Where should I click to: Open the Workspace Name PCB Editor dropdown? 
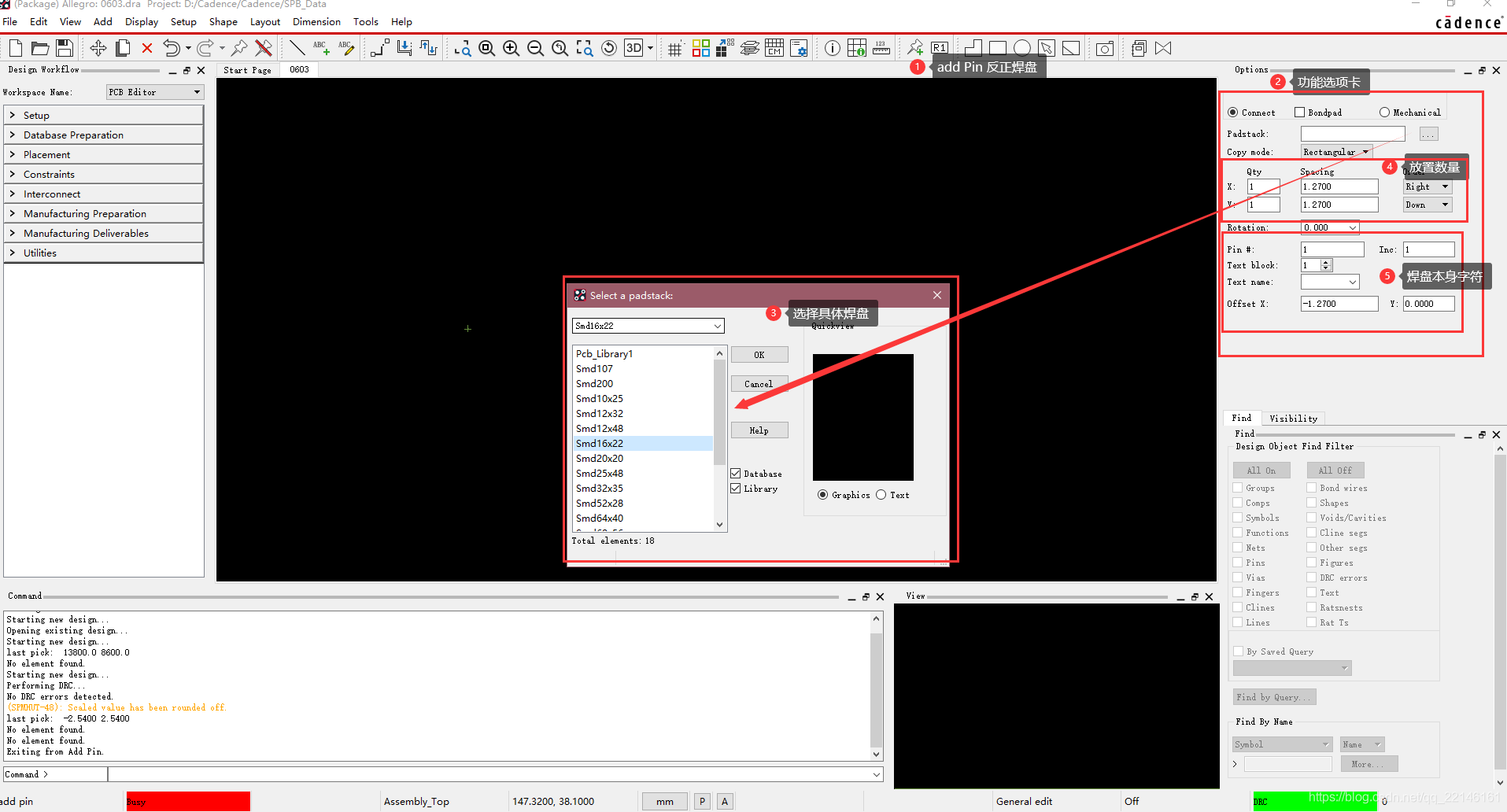[x=155, y=92]
